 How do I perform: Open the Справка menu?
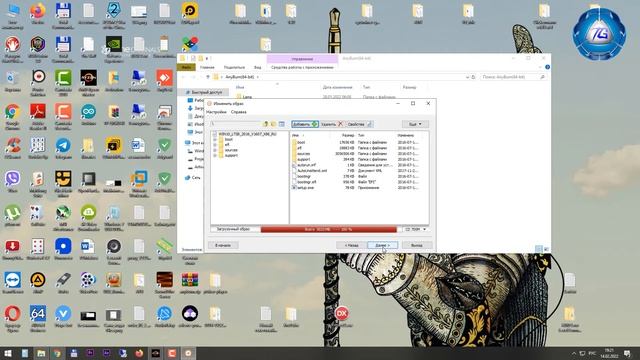point(239,112)
